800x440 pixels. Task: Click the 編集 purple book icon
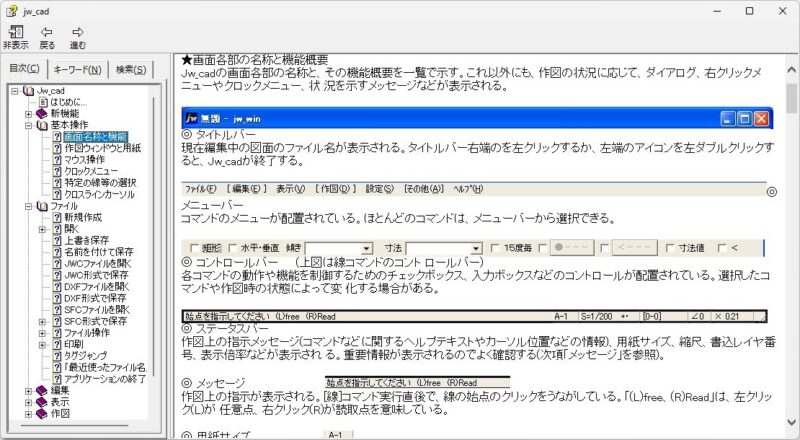click(42, 391)
